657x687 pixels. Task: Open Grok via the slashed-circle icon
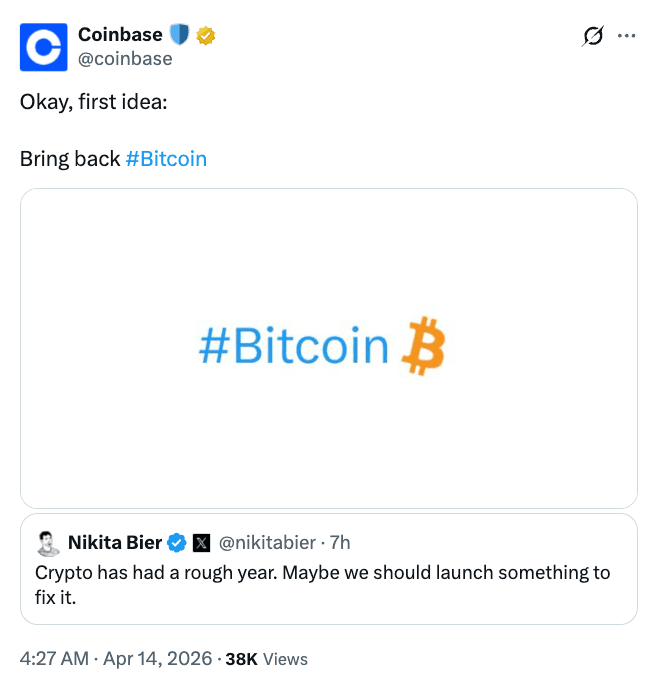(592, 36)
